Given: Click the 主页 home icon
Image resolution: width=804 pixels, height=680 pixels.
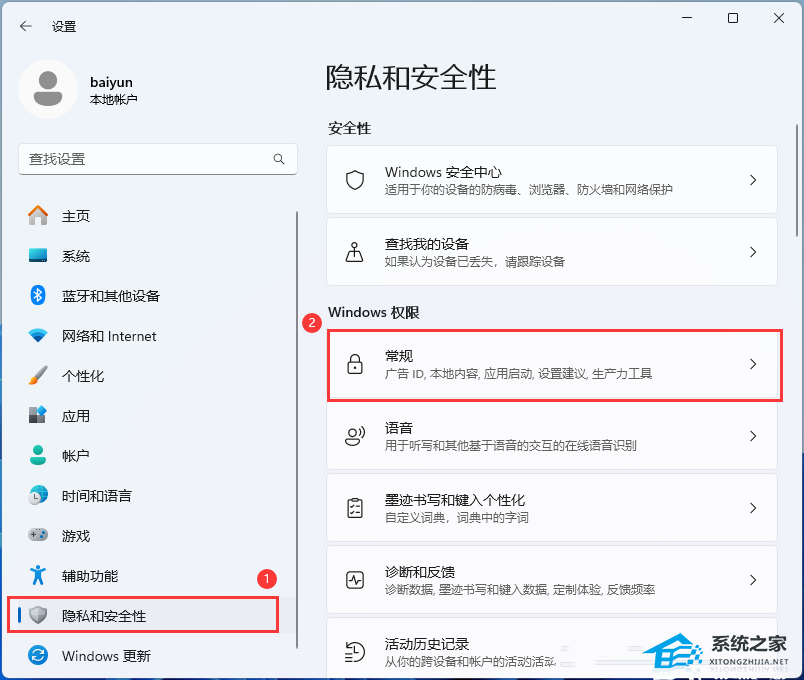Looking at the screenshot, I should click(x=38, y=215).
